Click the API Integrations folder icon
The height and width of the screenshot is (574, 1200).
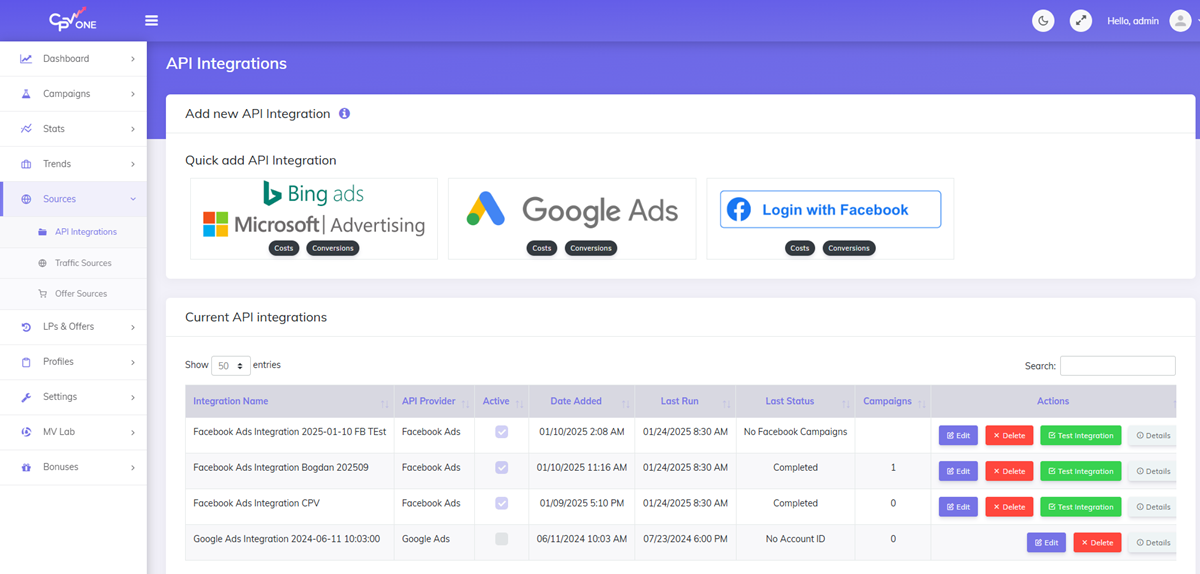click(42, 232)
